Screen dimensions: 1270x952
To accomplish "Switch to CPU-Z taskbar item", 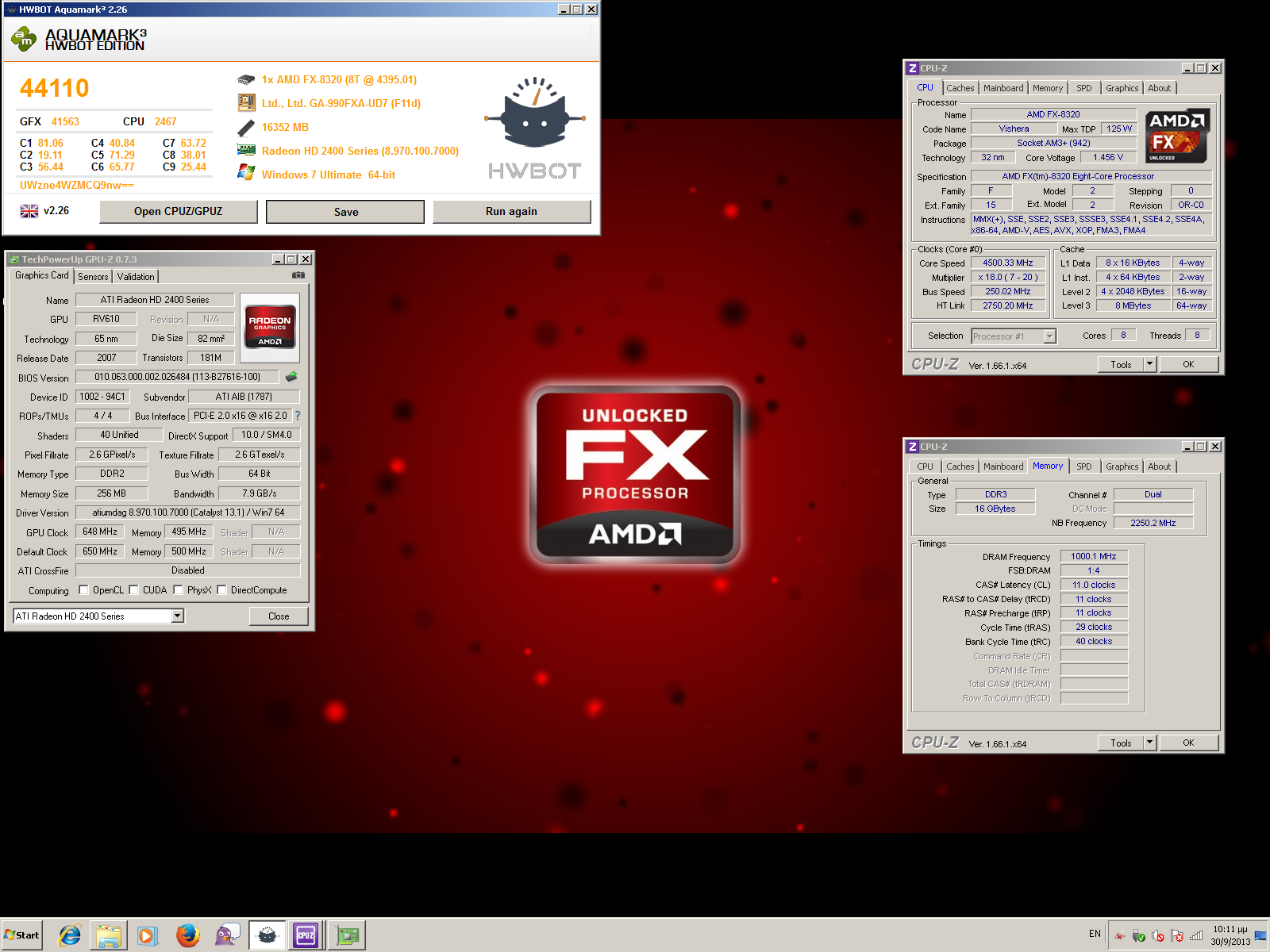I will pyautogui.click(x=306, y=935).
